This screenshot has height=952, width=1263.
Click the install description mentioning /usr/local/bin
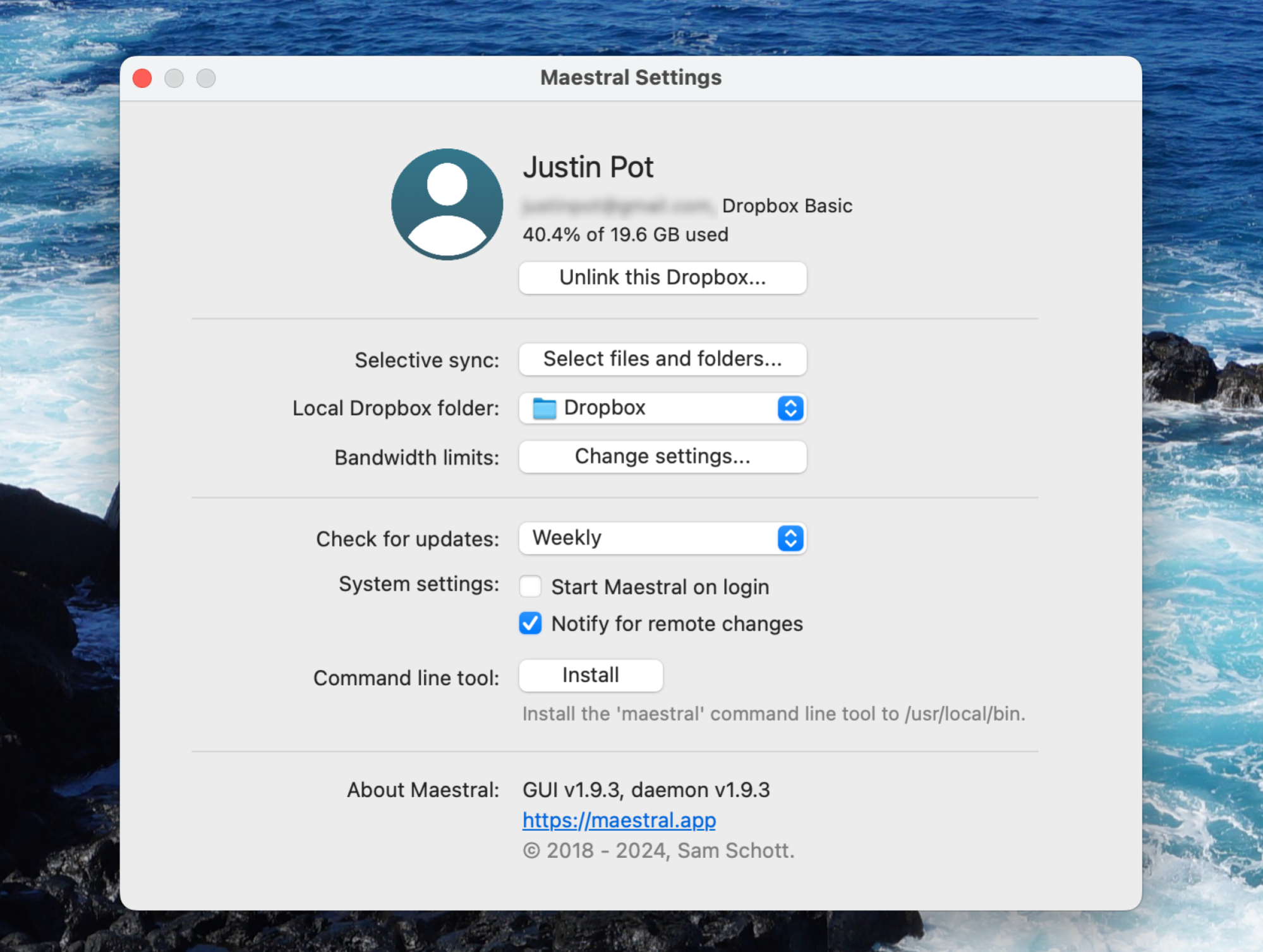click(774, 714)
